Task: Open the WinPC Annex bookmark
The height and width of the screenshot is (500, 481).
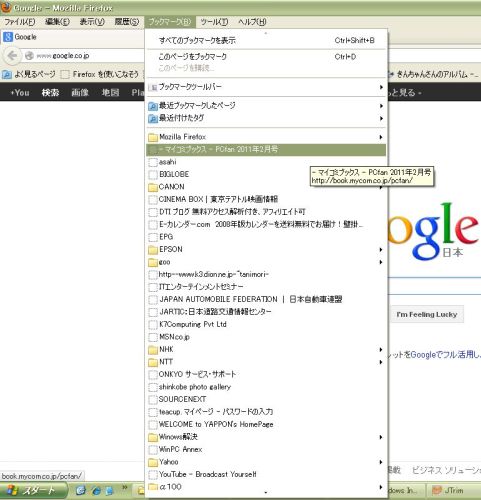Action: click(266, 449)
